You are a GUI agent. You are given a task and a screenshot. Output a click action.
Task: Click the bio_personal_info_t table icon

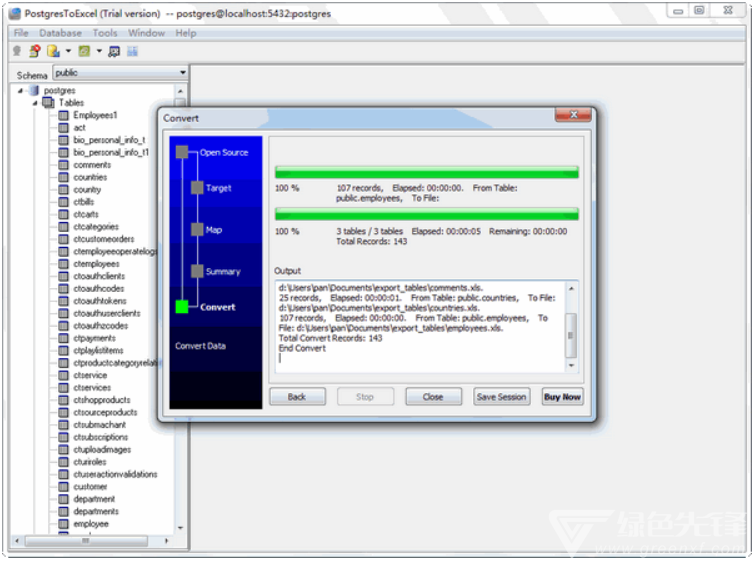[x=63, y=140]
